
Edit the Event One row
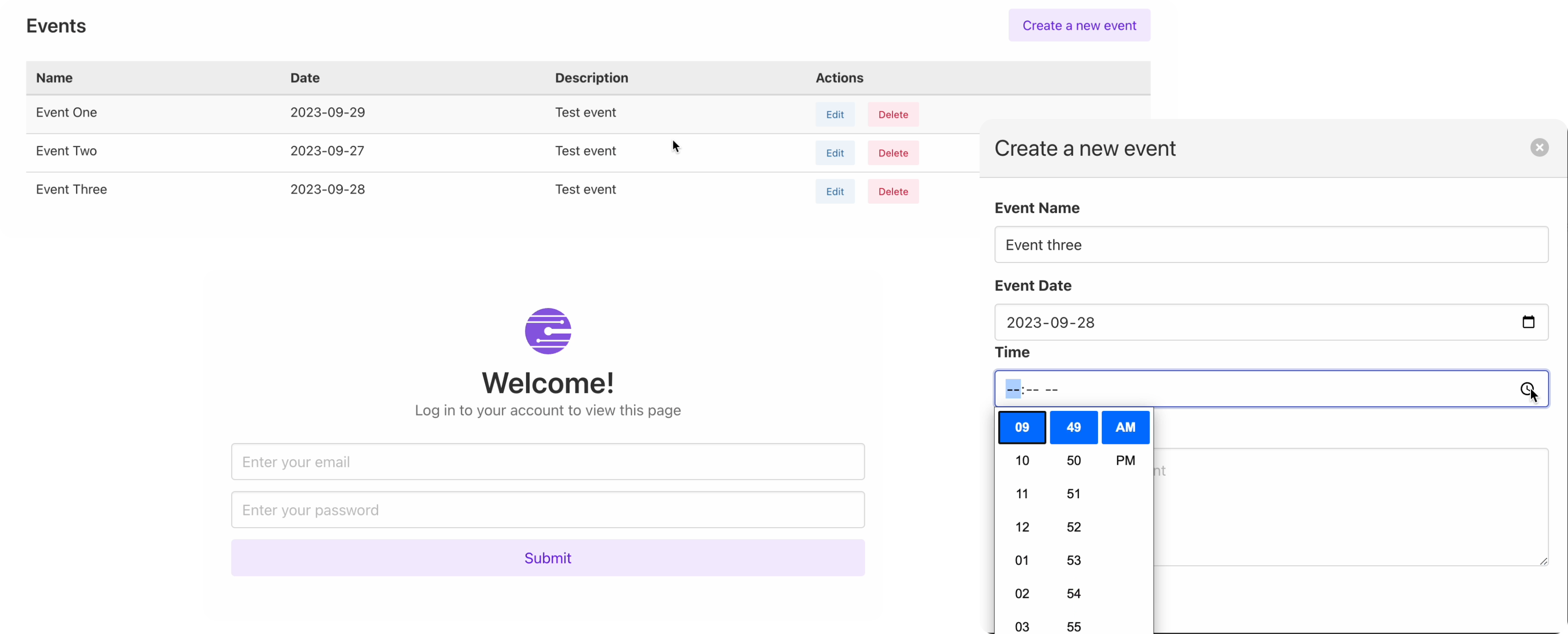click(x=834, y=114)
